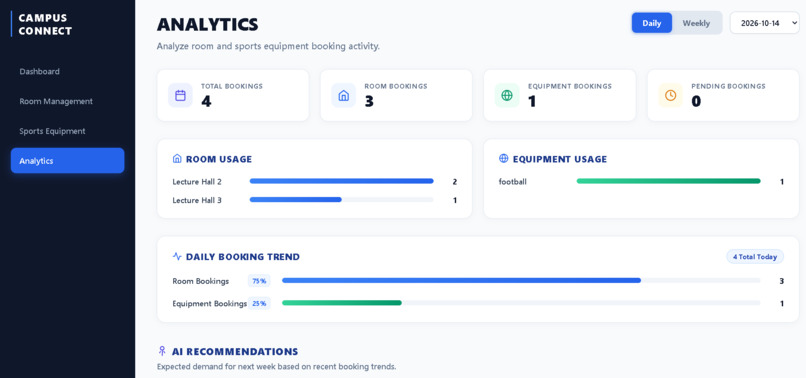Click the football label in Equipment Usage
Screen dimensions: 806x378
point(512,182)
